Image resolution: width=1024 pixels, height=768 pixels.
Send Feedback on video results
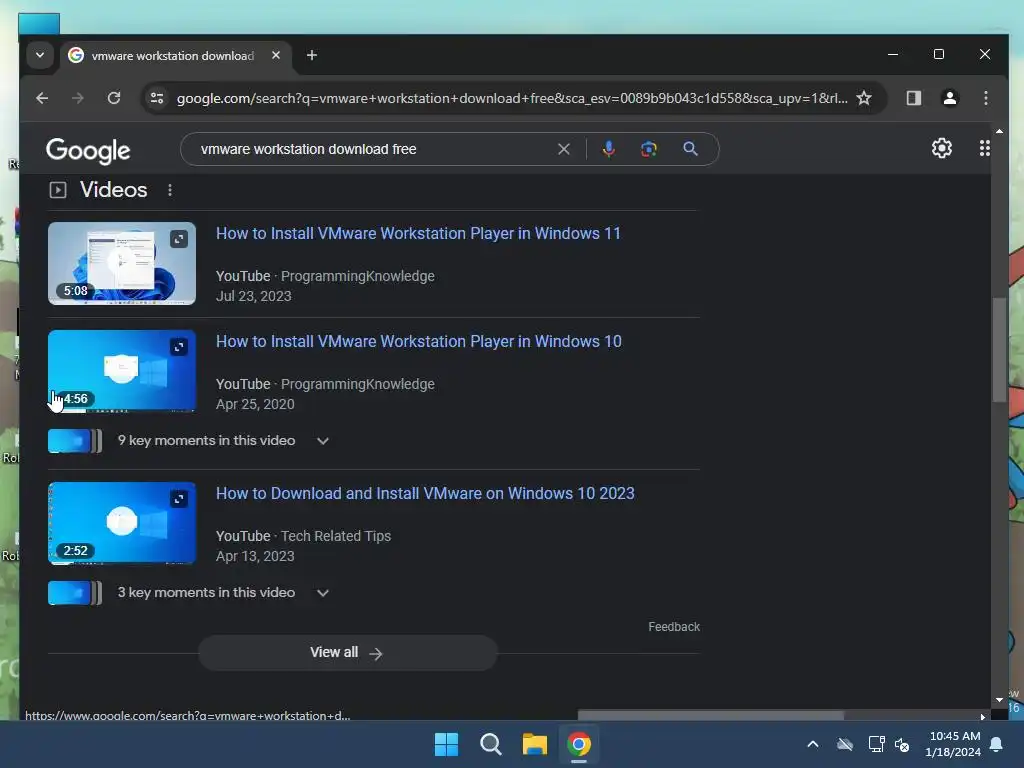tap(674, 627)
